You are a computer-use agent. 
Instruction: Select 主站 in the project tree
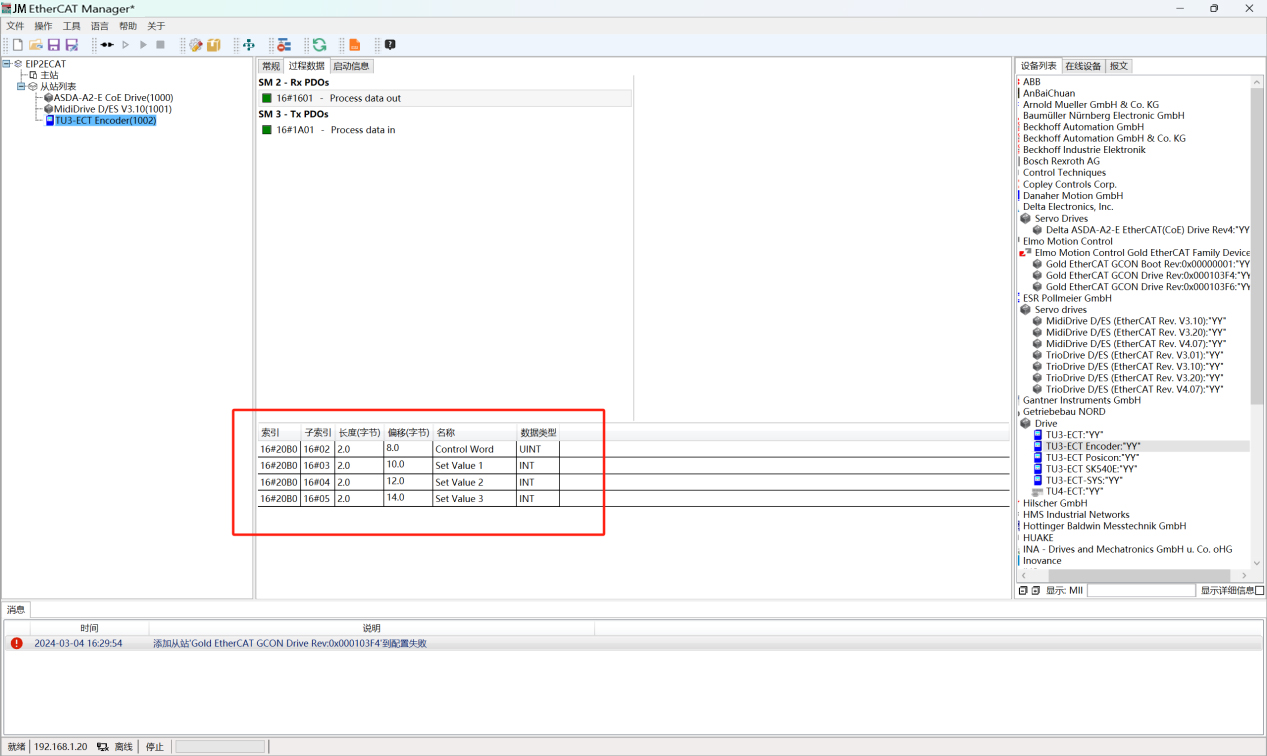49,75
